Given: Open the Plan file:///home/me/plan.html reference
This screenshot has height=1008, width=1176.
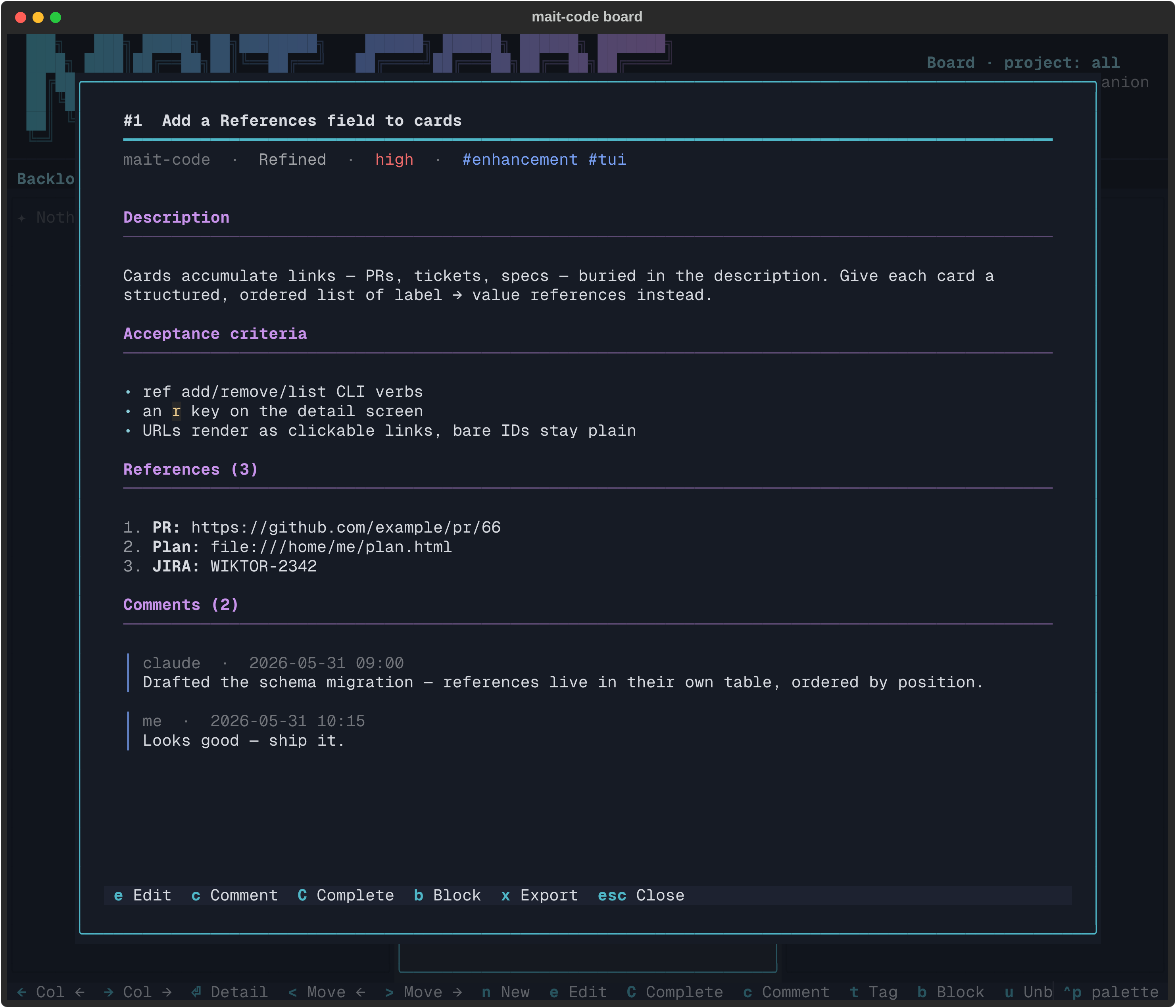Looking at the screenshot, I should point(331,546).
